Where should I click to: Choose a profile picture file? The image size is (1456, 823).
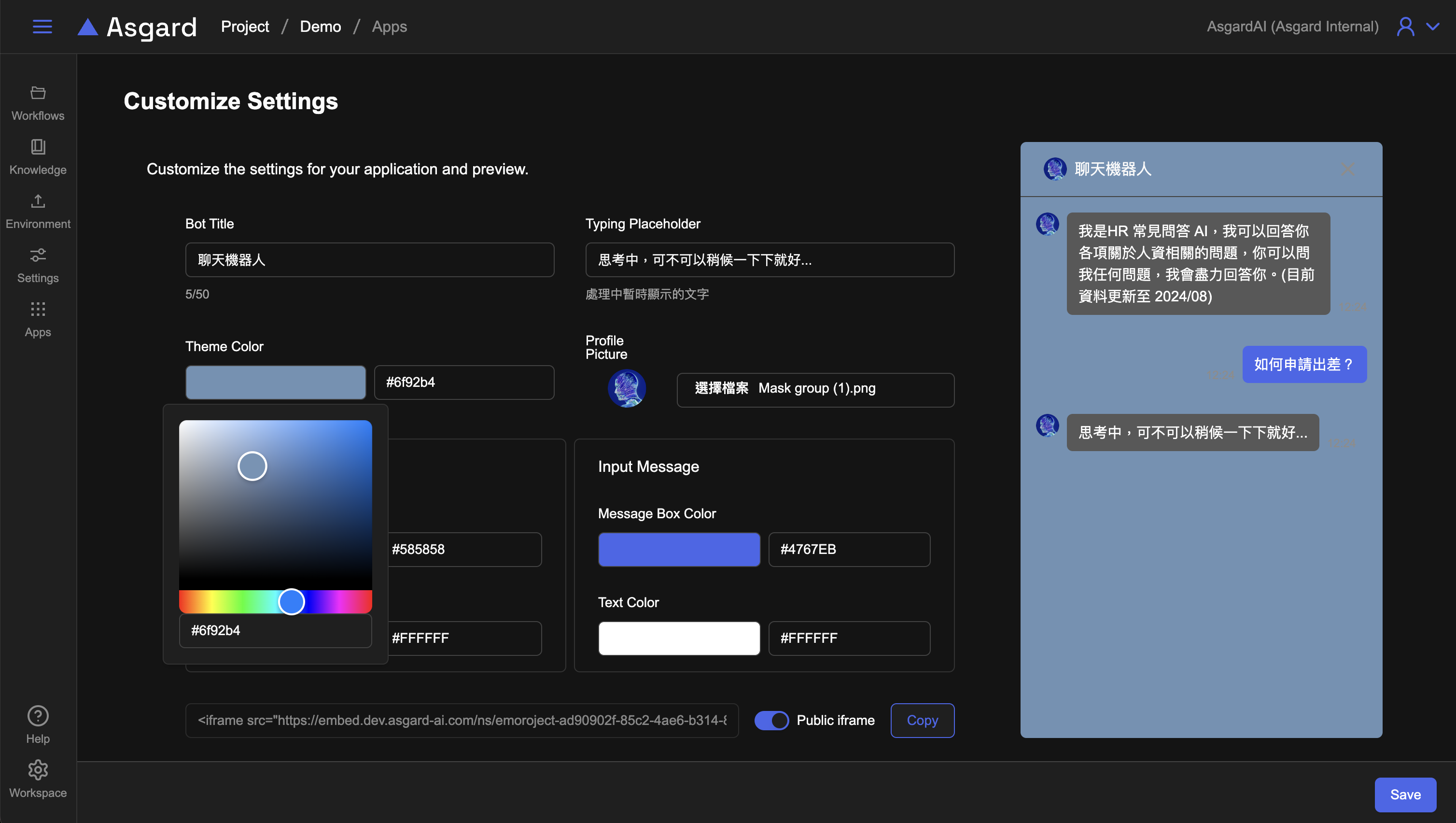click(722, 389)
